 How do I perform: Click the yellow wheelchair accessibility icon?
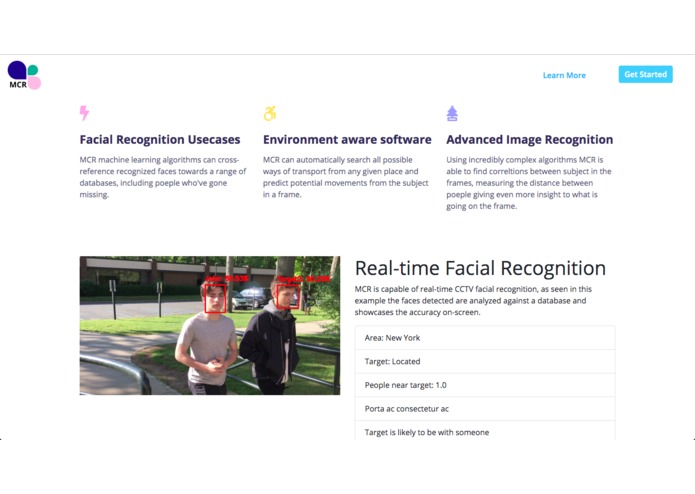point(269,113)
